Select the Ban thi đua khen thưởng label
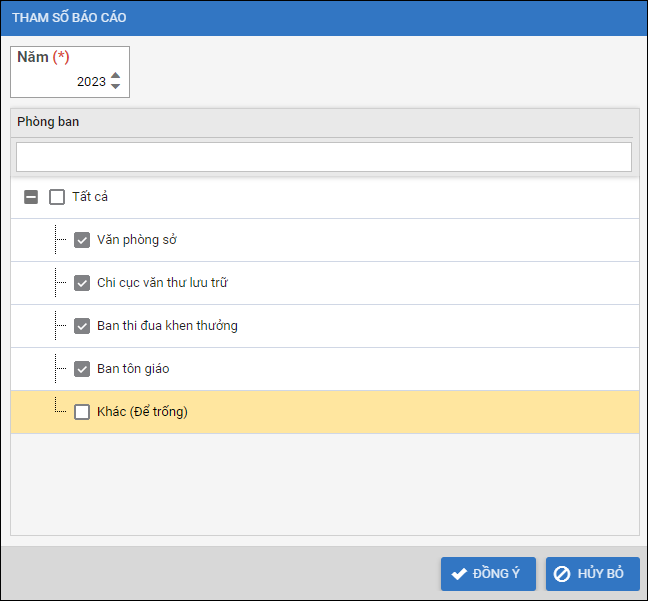Screen dimensions: 648x601 (x=167, y=326)
